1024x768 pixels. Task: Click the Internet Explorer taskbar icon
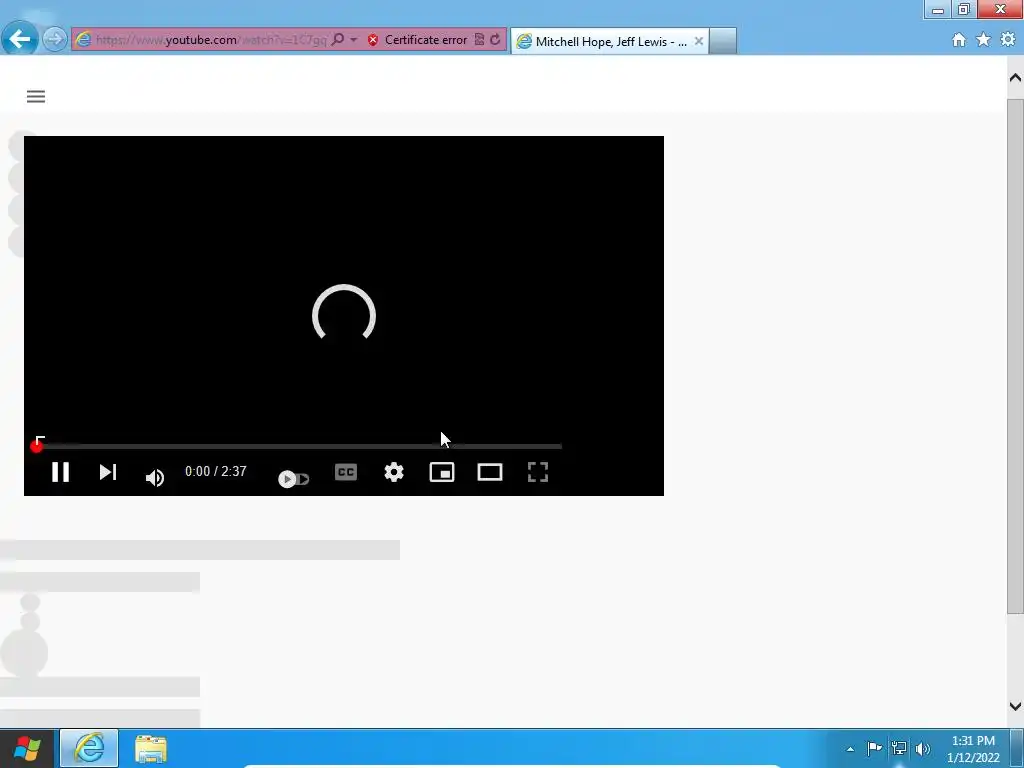tap(89, 748)
